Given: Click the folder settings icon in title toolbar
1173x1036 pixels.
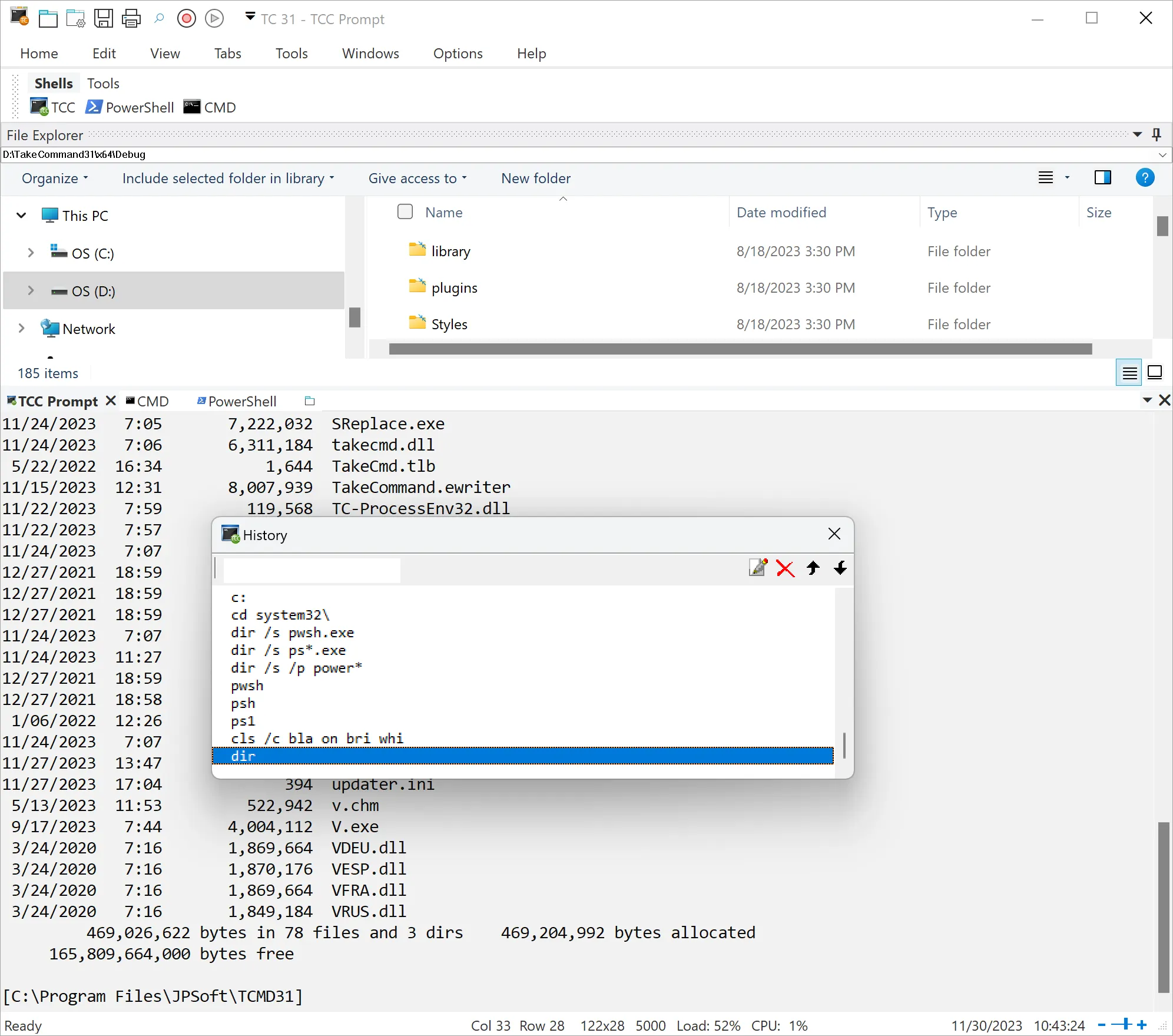Looking at the screenshot, I should click(75, 19).
